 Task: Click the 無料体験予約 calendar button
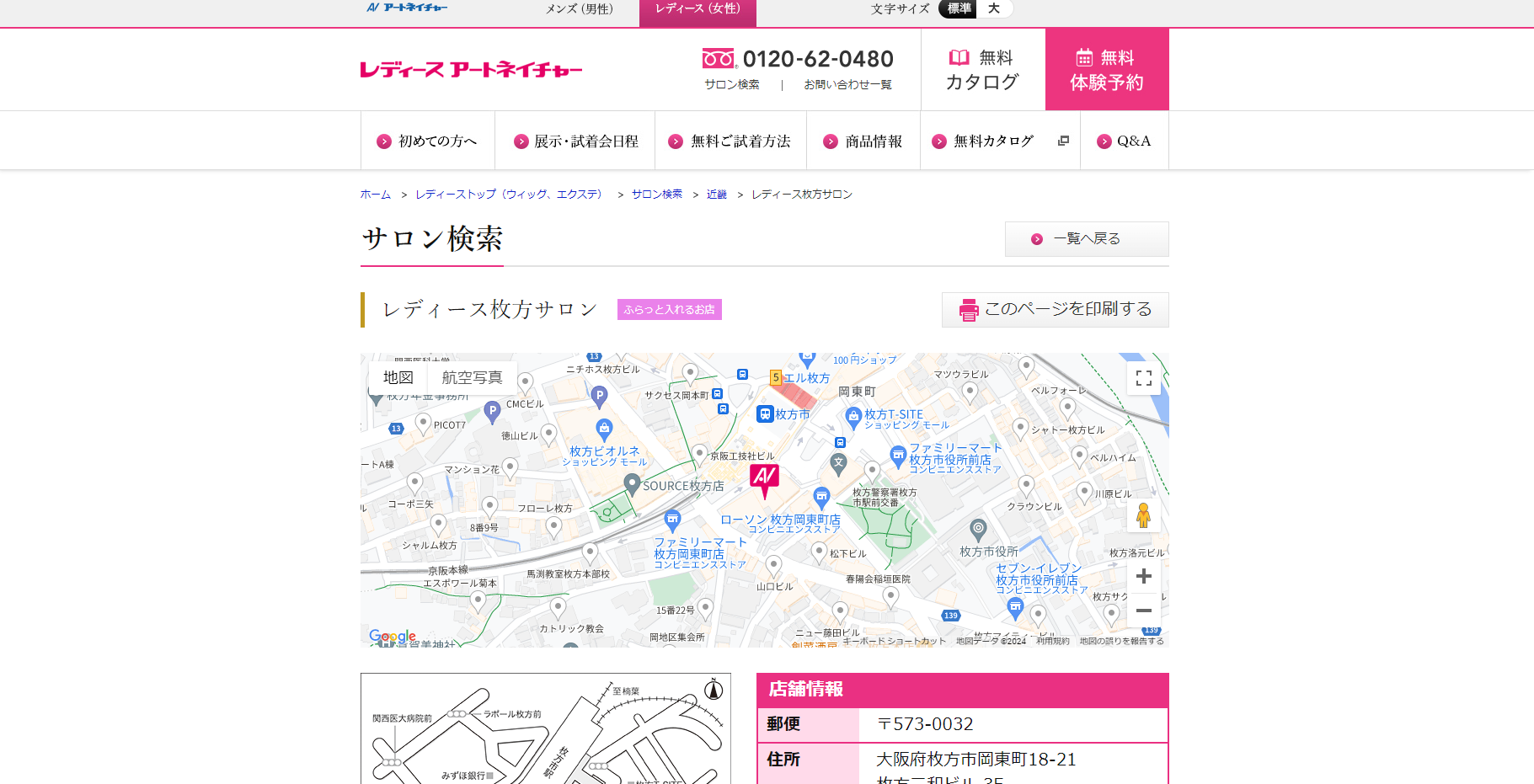click(x=1107, y=69)
